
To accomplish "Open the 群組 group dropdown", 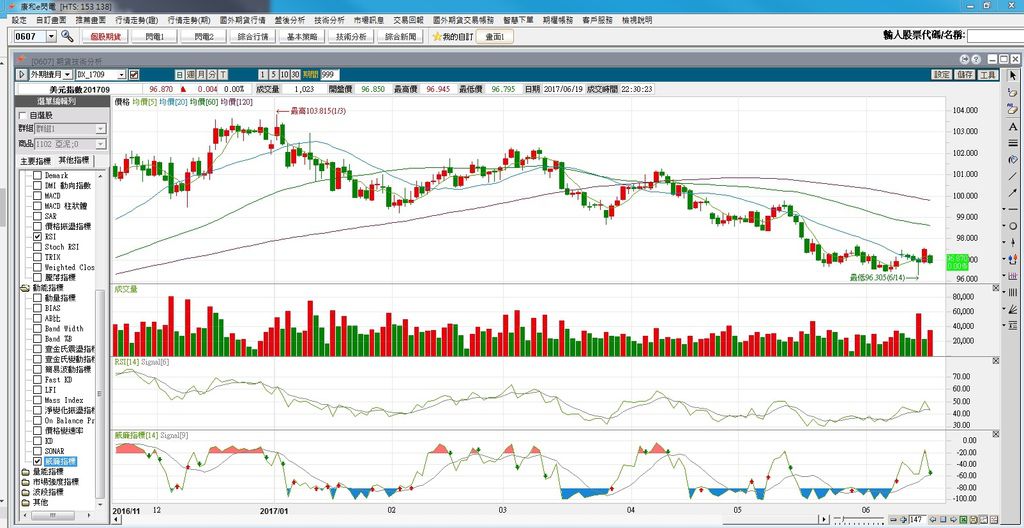I will click(101, 129).
